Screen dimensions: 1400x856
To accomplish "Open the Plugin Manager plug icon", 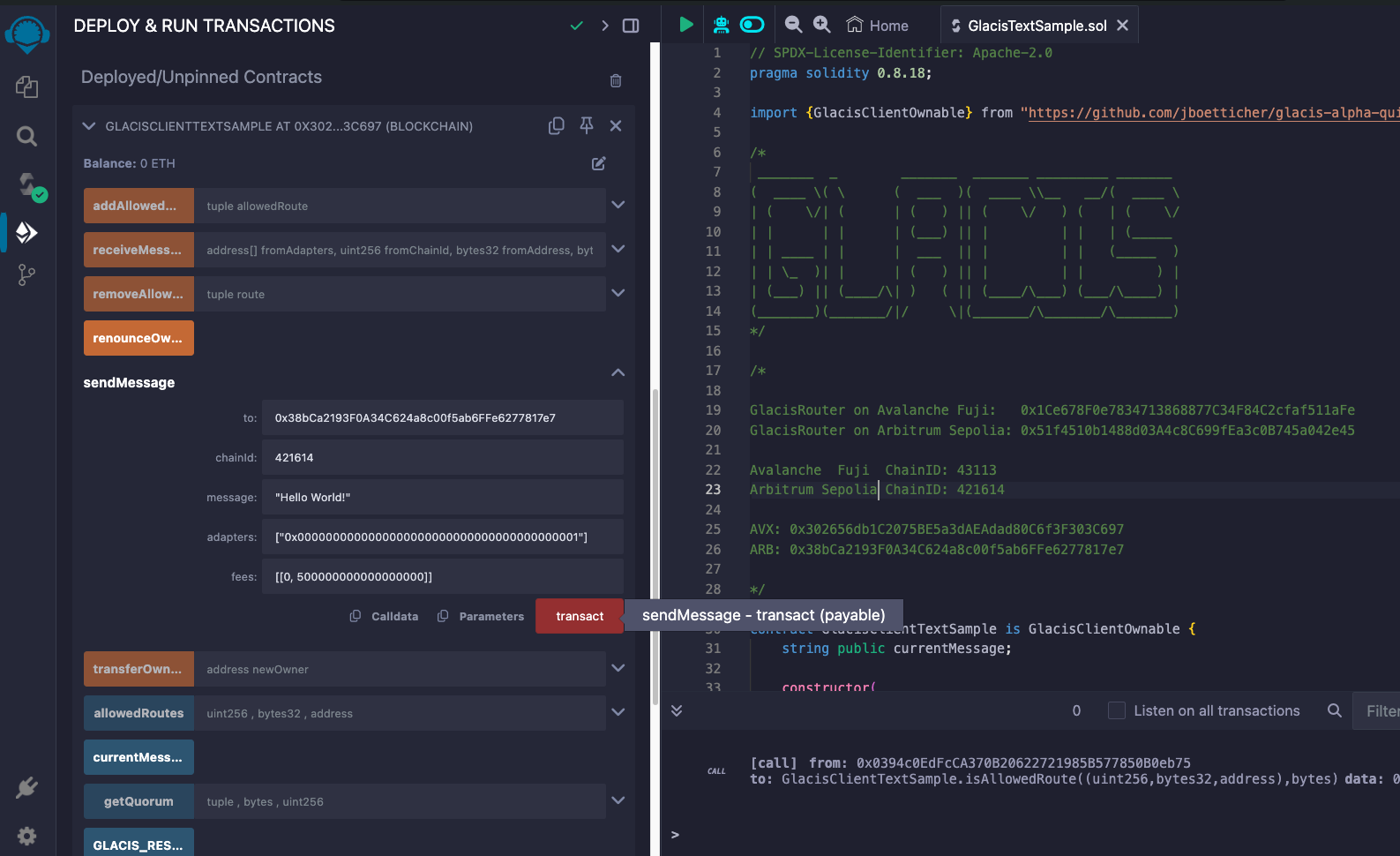I will (x=27, y=787).
